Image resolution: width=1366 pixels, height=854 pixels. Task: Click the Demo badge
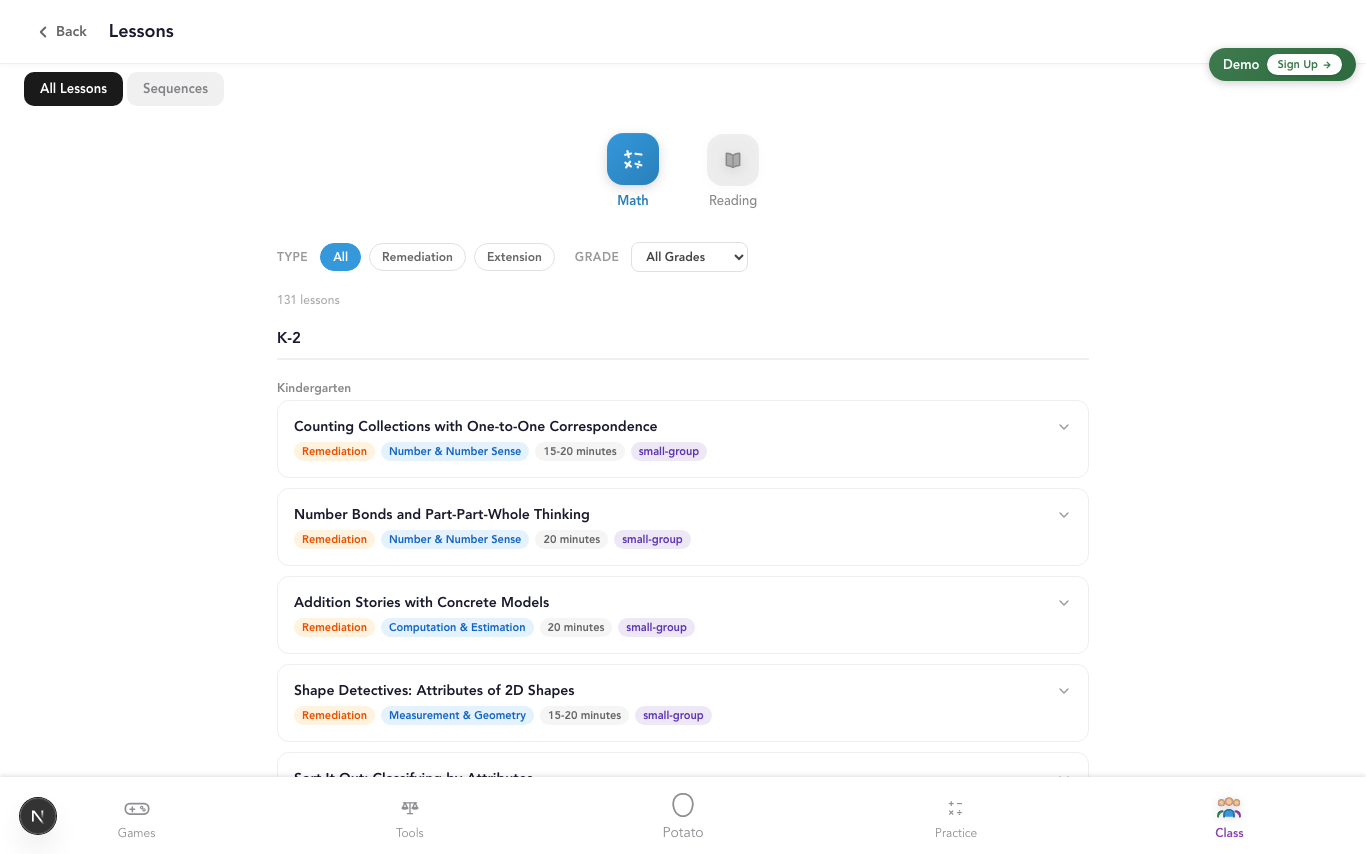tap(1241, 64)
